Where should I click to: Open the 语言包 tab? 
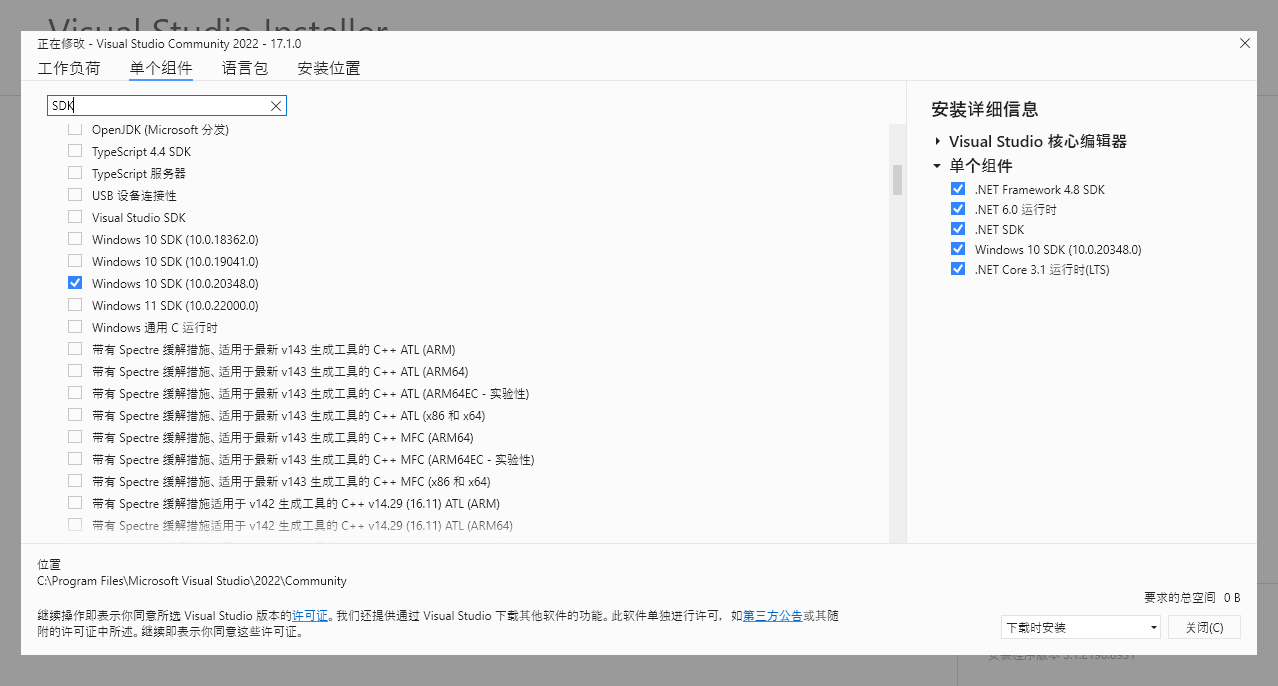pyautogui.click(x=245, y=68)
